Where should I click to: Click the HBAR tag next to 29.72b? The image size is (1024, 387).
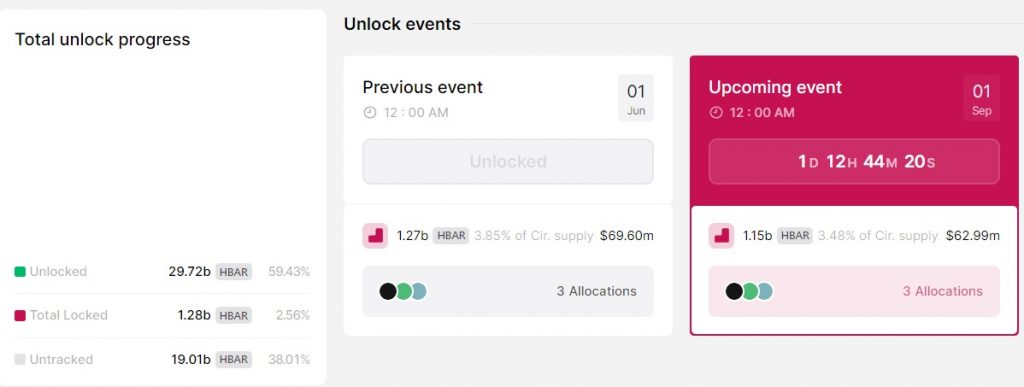234,271
